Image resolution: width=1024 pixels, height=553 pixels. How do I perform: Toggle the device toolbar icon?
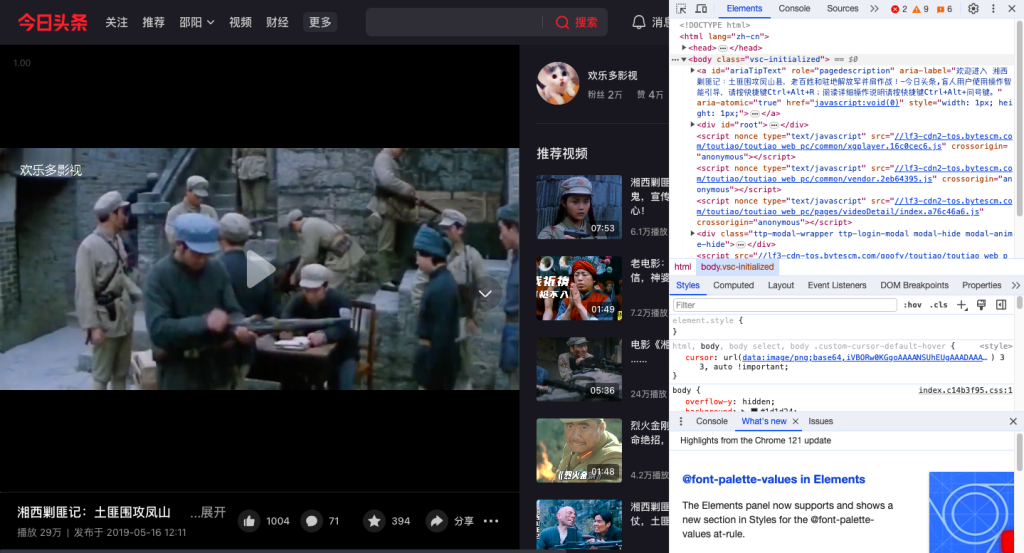701,8
